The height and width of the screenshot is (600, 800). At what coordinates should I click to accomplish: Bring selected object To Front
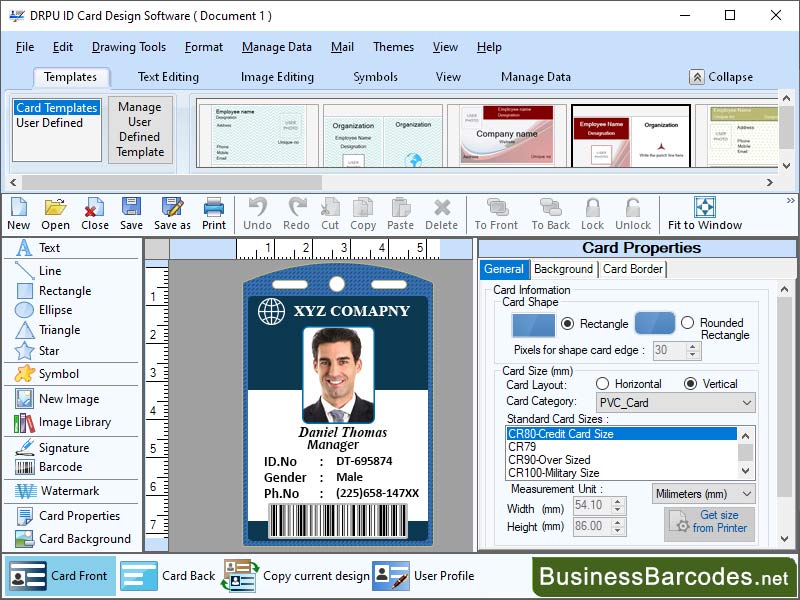(x=496, y=213)
